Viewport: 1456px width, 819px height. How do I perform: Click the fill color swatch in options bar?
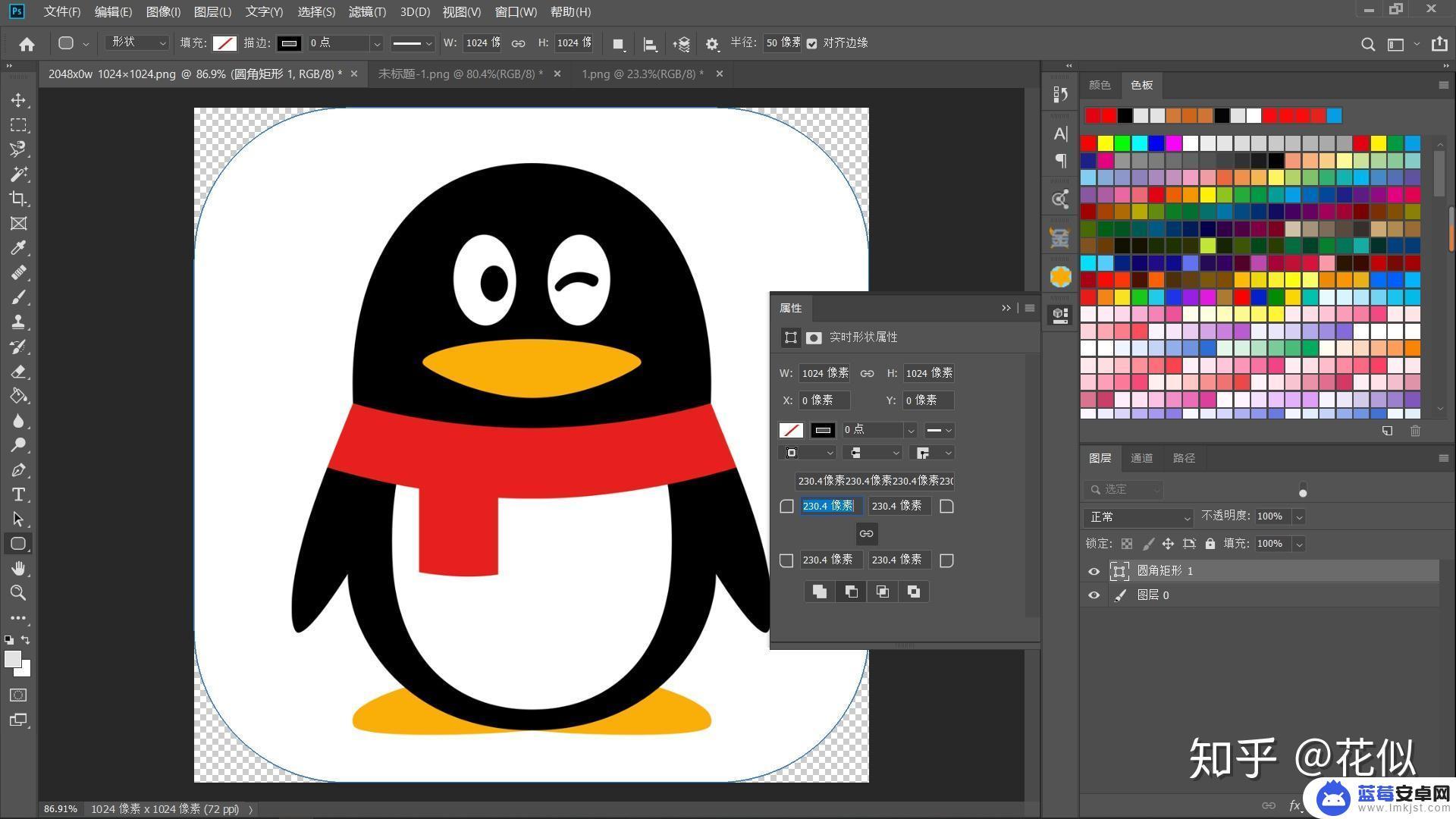tap(224, 43)
